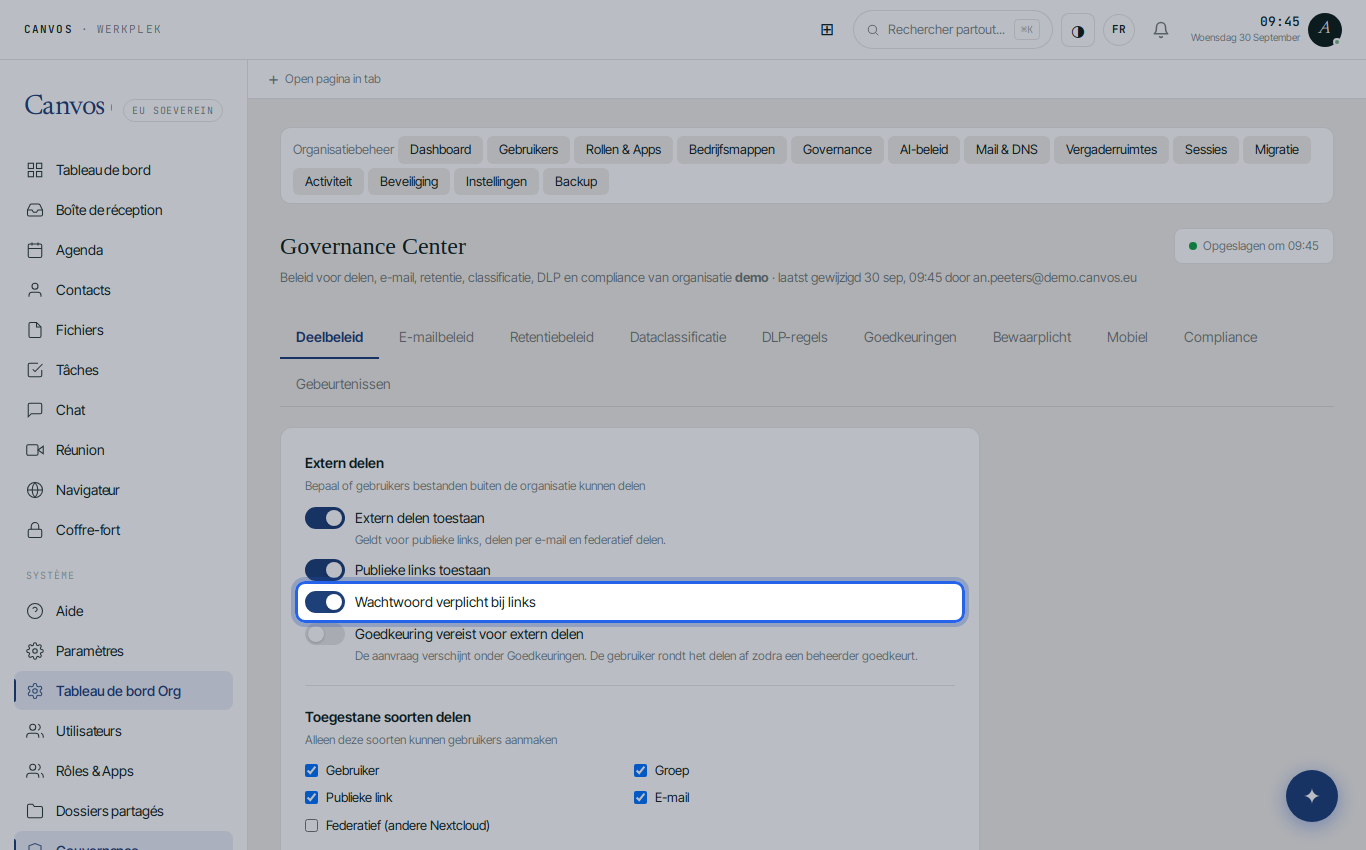Image resolution: width=1366 pixels, height=850 pixels.
Task: Switch to the E-mailbeleid tab
Action: (x=436, y=337)
